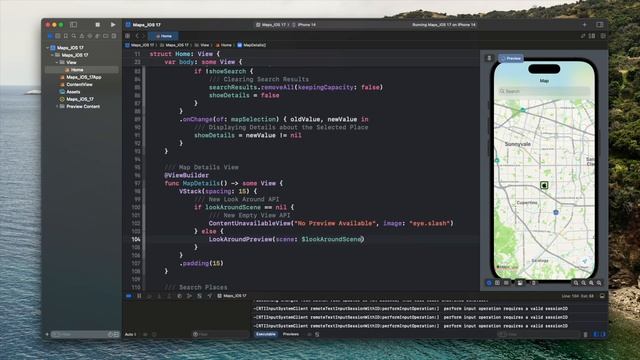640x360 pixels.
Task: Click the Maps_iOS 17 process in the debug bar
Action: coord(232,296)
